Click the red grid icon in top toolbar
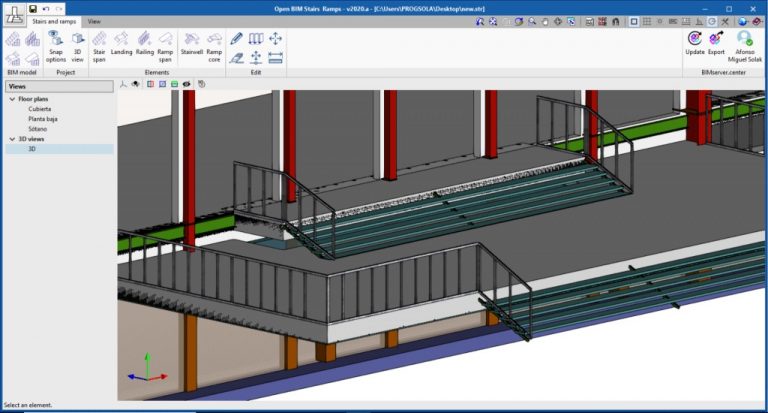Image resolution: width=768 pixels, height=413 pixels. click(602, 22)
